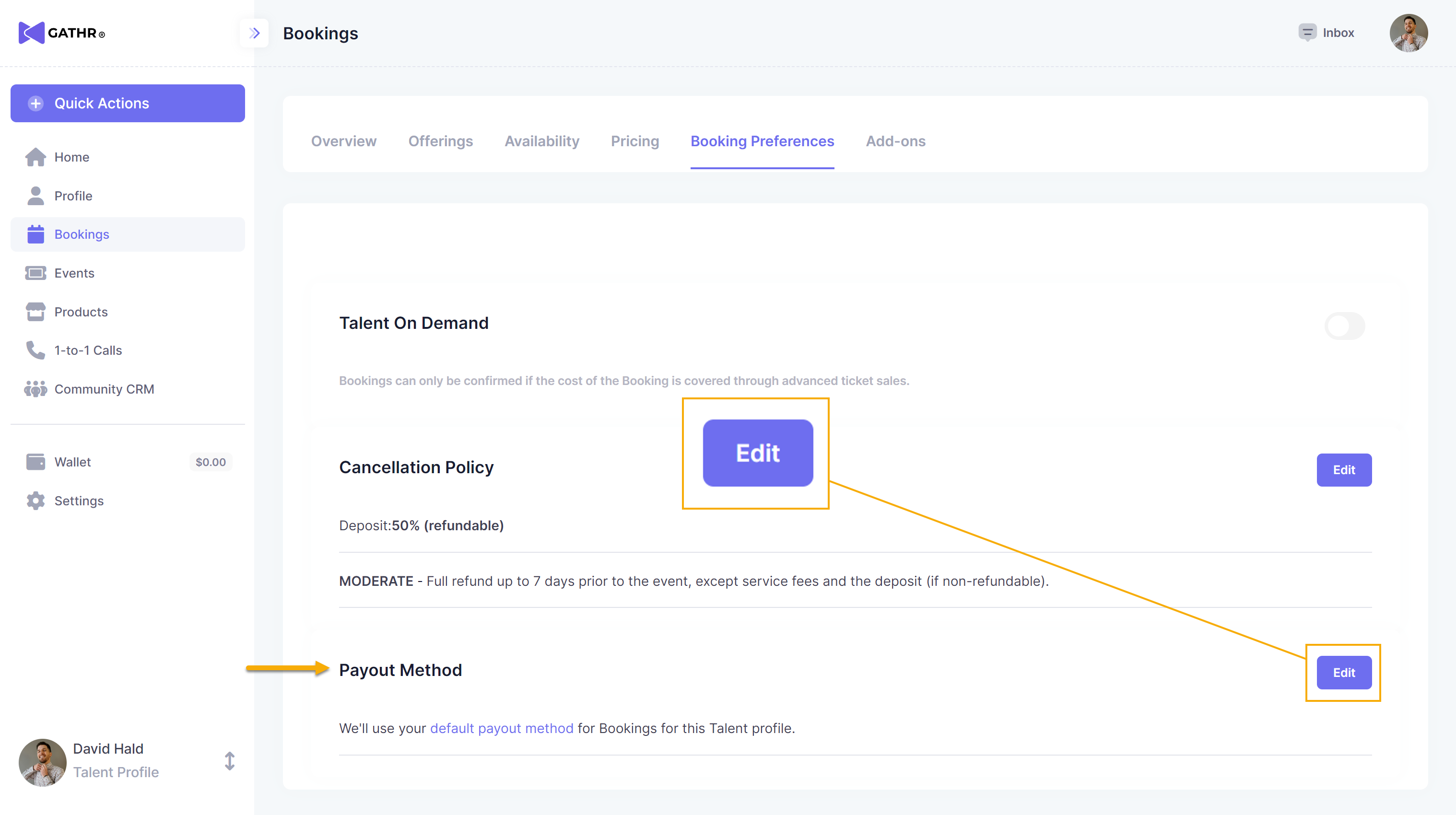Switch to the Add-ons tab
This screenshot has width=1456, height=815.
(x=895, y=141)
